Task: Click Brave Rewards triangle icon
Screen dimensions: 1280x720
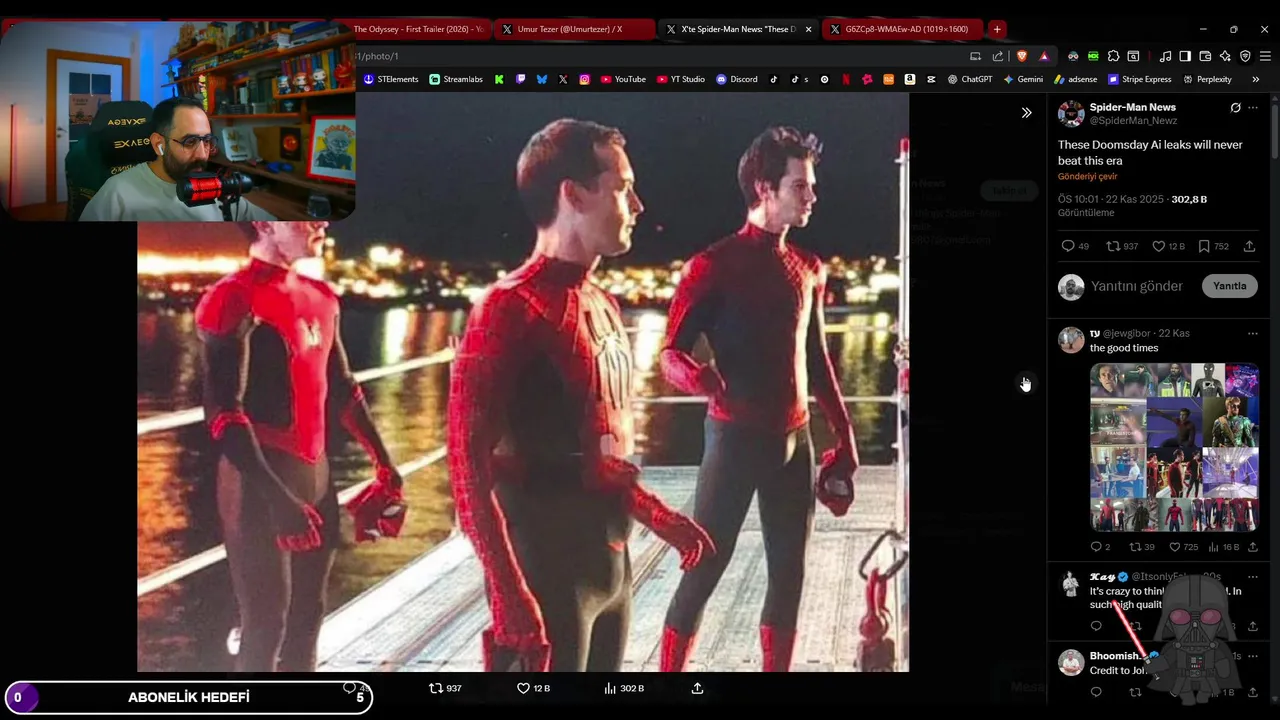Action: coord(1044,56)
